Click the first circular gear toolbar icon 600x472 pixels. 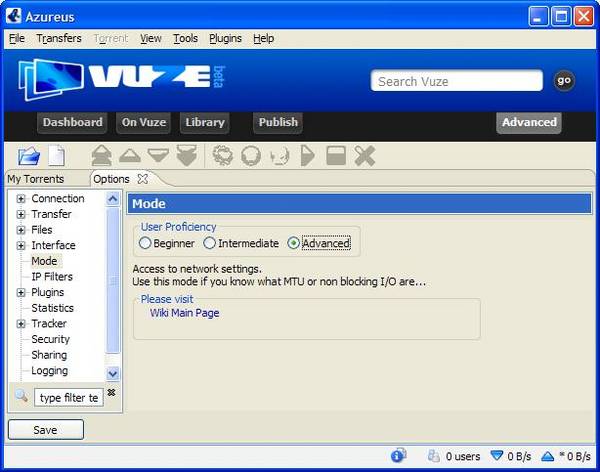[x=222, y=156]
